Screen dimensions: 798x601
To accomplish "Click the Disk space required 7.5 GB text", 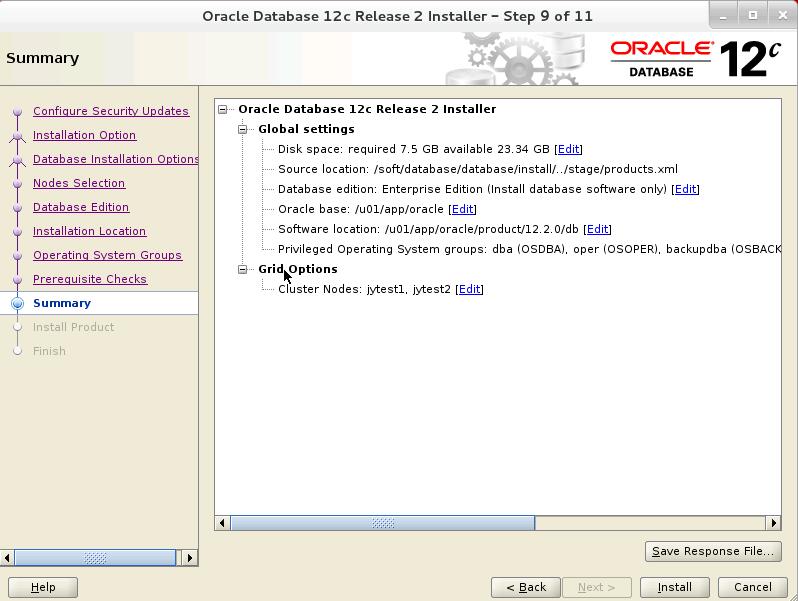I will coord(414,149).
